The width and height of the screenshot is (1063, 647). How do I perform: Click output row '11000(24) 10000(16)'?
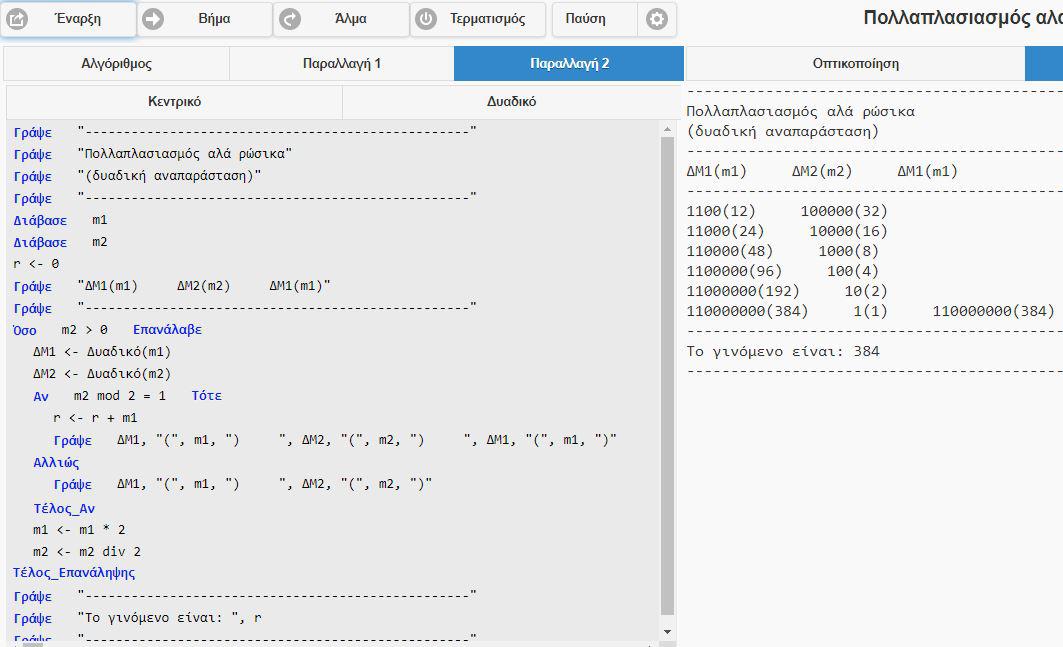click(787, 231)
